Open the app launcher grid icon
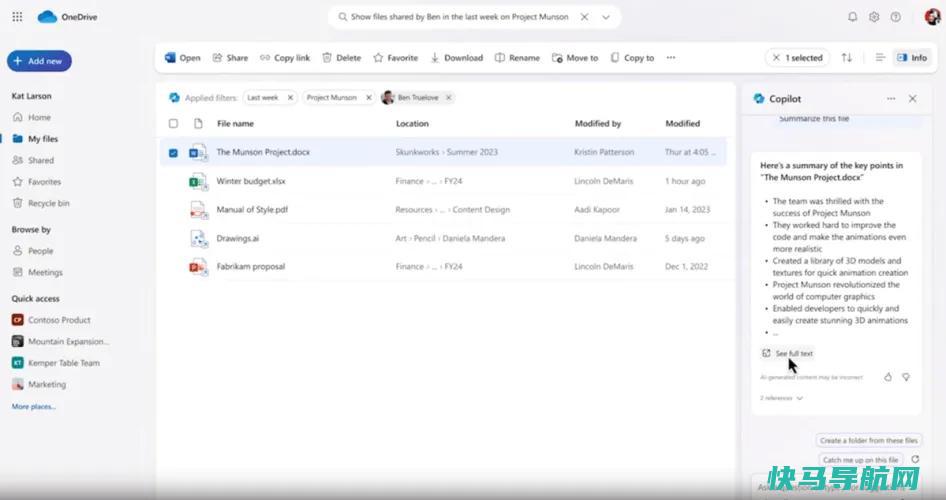The height and width of the screenshot is (500, 946). click(17, 17)
